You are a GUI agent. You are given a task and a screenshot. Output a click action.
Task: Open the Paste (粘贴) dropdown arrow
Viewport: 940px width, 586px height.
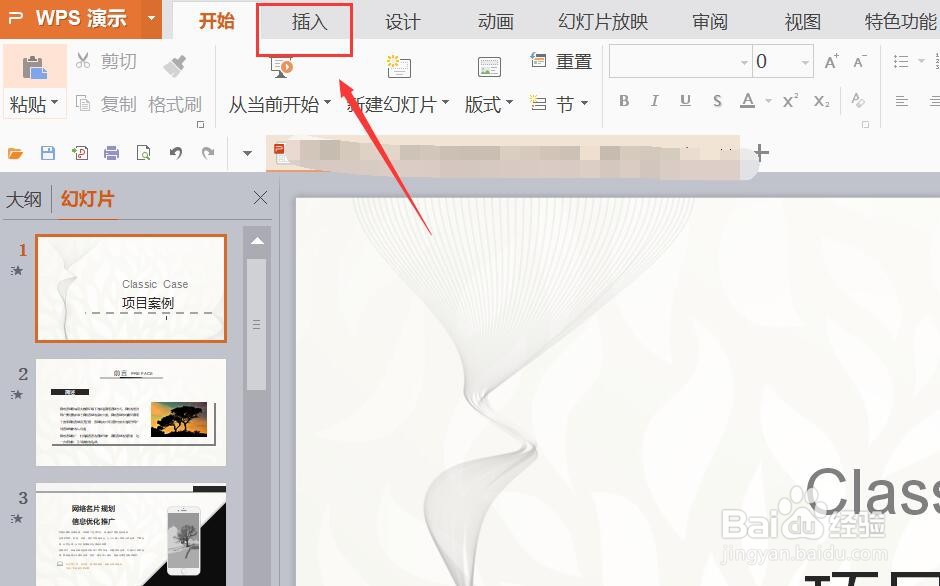(x=53, y=103)
